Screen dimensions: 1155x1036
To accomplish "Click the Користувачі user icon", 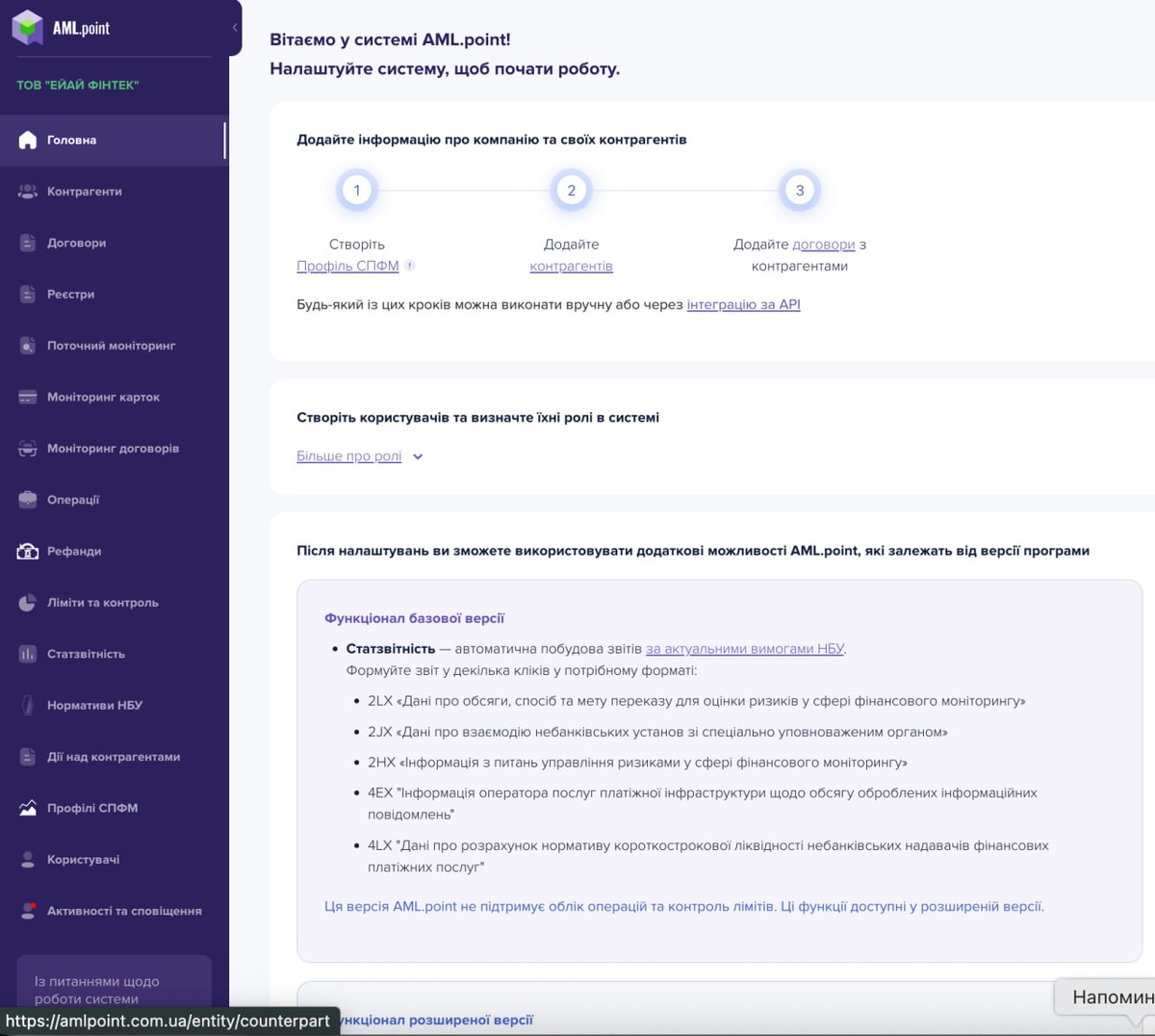I will click(x=28, y=860).
